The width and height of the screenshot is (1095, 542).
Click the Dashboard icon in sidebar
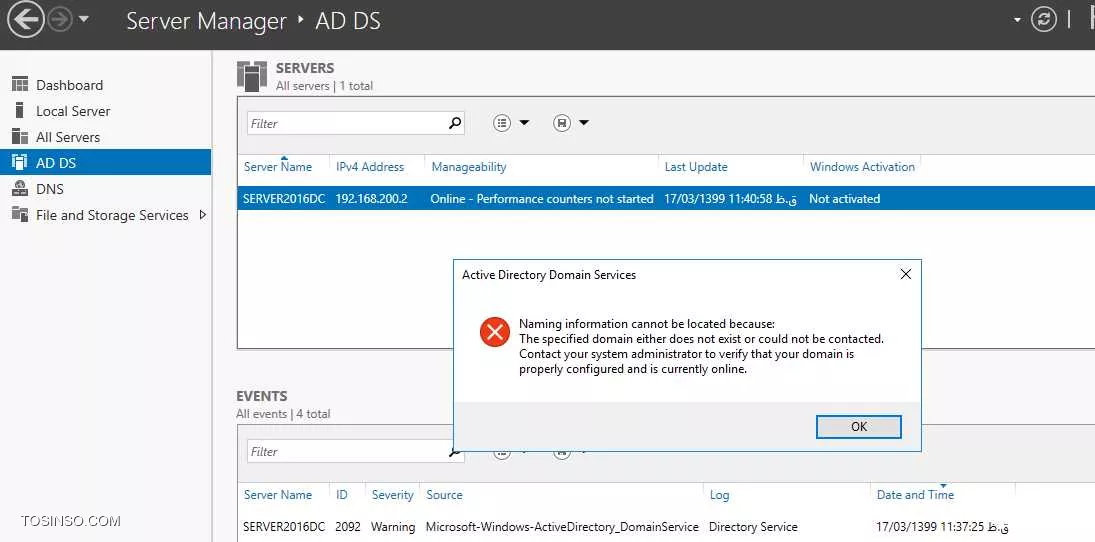click(x=20, y=85)
